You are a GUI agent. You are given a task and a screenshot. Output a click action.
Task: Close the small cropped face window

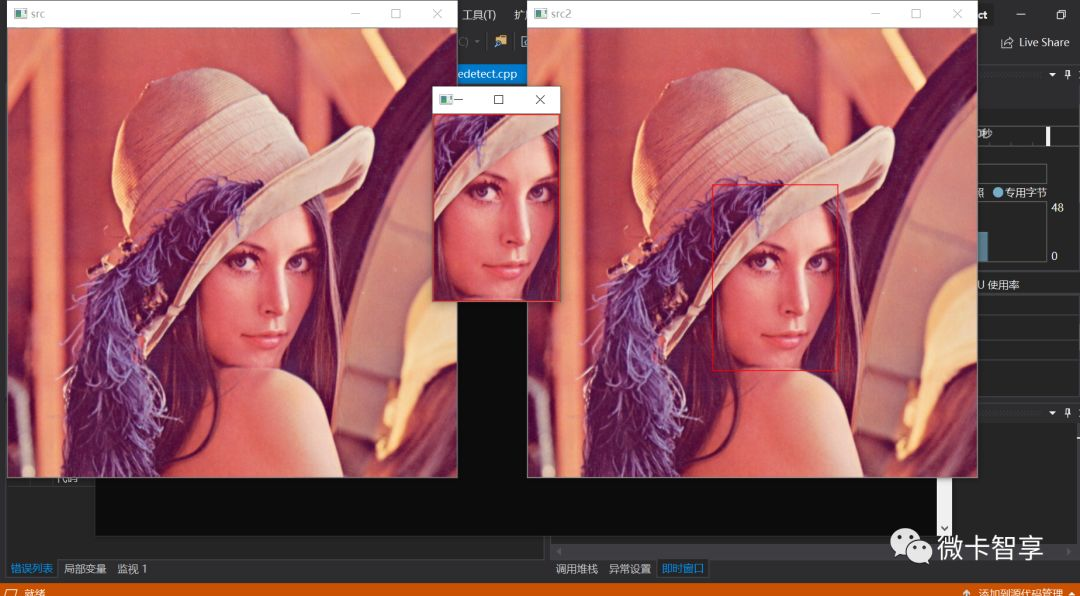540,100
